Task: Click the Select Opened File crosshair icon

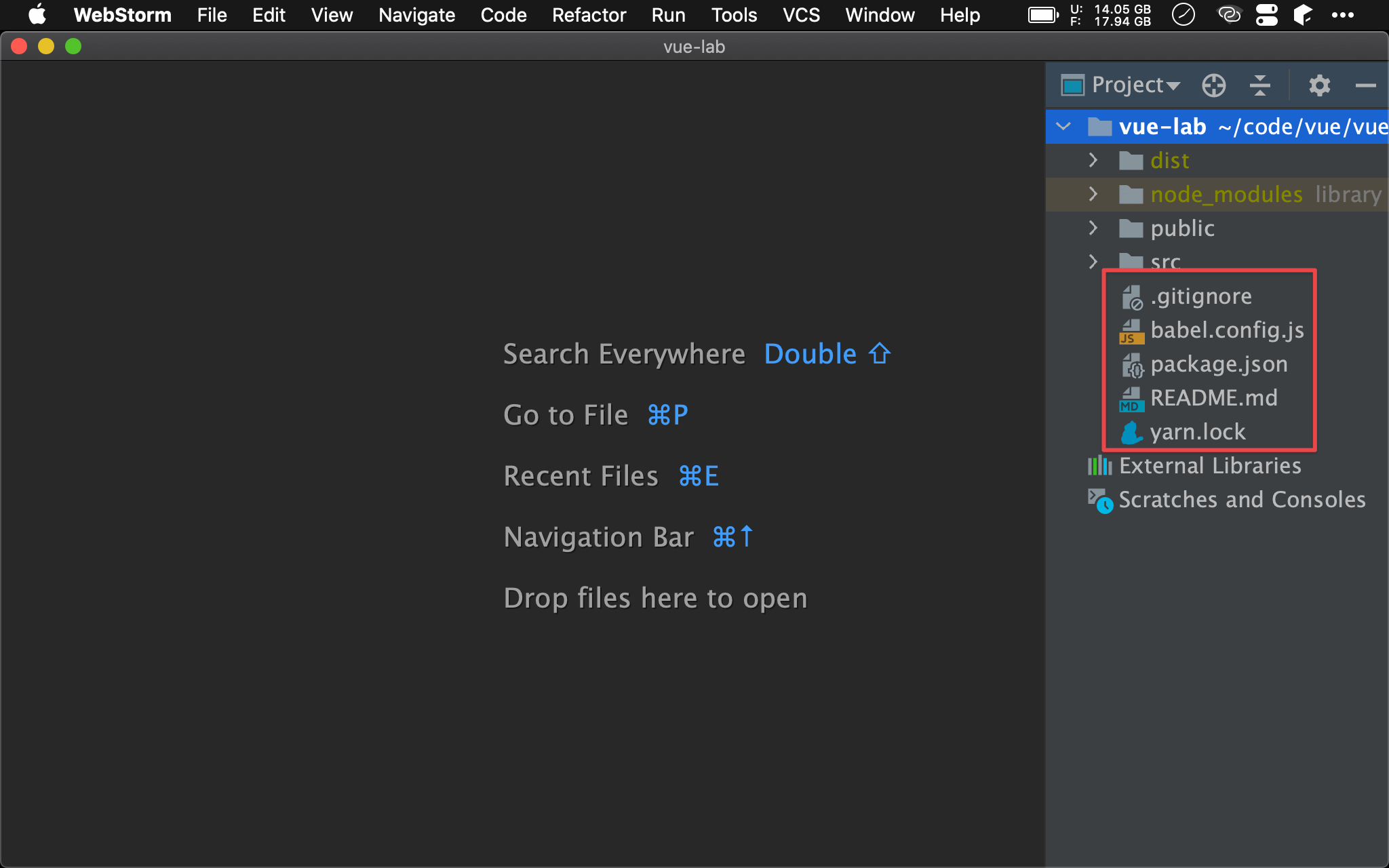Action: coord(1213,85)
